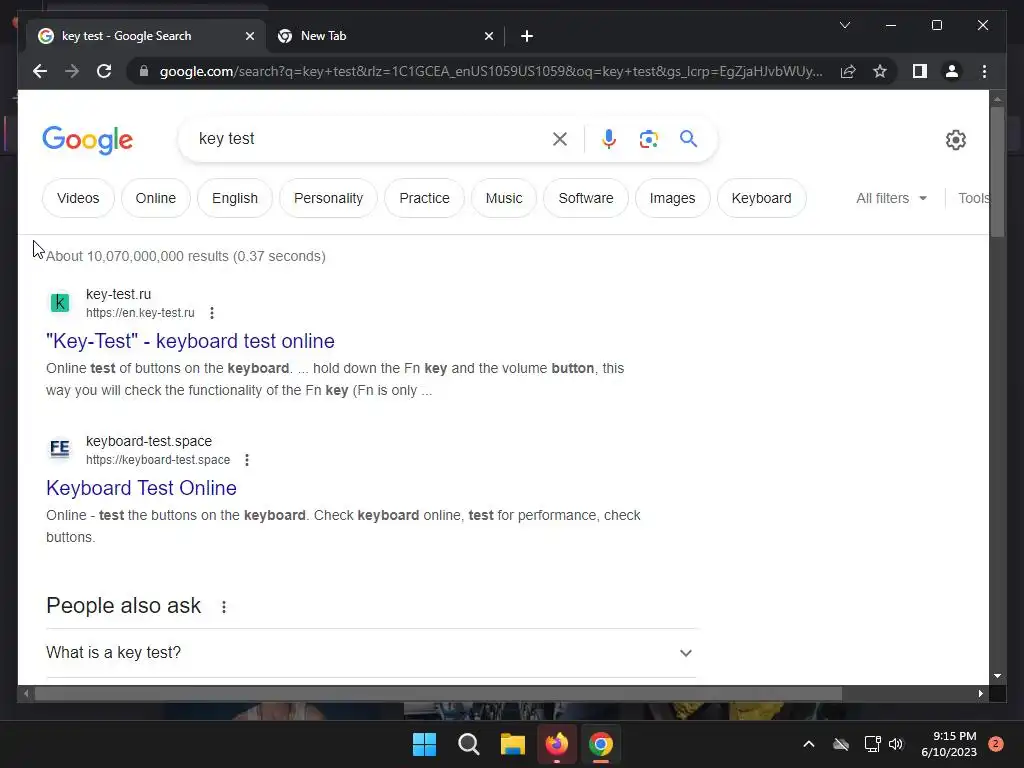Switch to Firefox in the taskbar
The width and height of the screenshot is (1024, 768).
(x=556, y=744)
